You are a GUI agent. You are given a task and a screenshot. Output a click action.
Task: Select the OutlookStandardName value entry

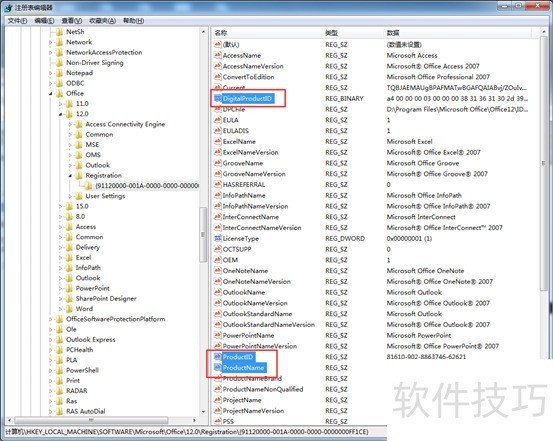pos(257,314)
